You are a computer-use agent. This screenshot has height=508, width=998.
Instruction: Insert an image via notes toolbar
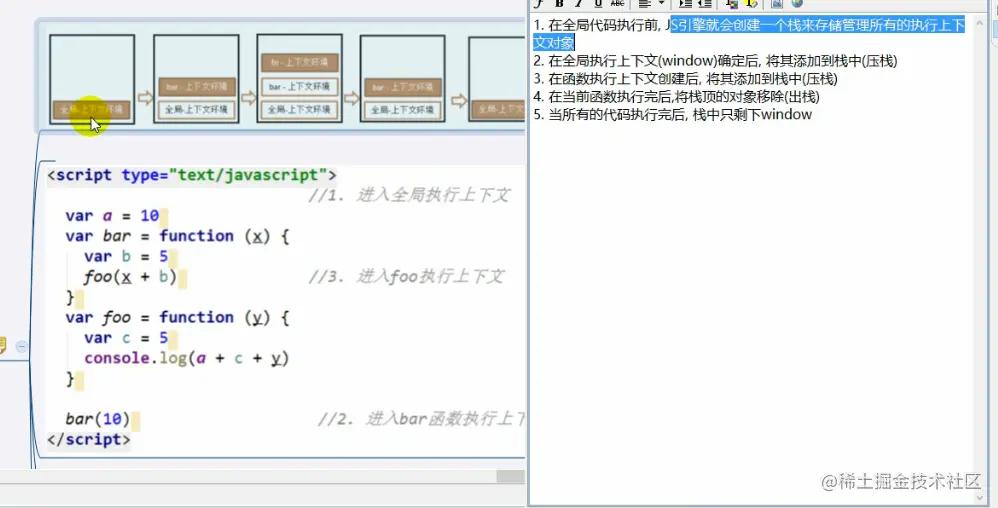(x=777, y=4)
